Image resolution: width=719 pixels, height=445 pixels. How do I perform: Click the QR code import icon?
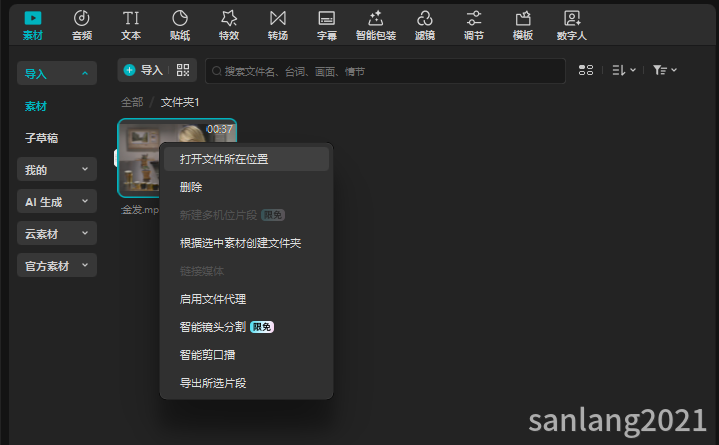(x=181, y=70)
